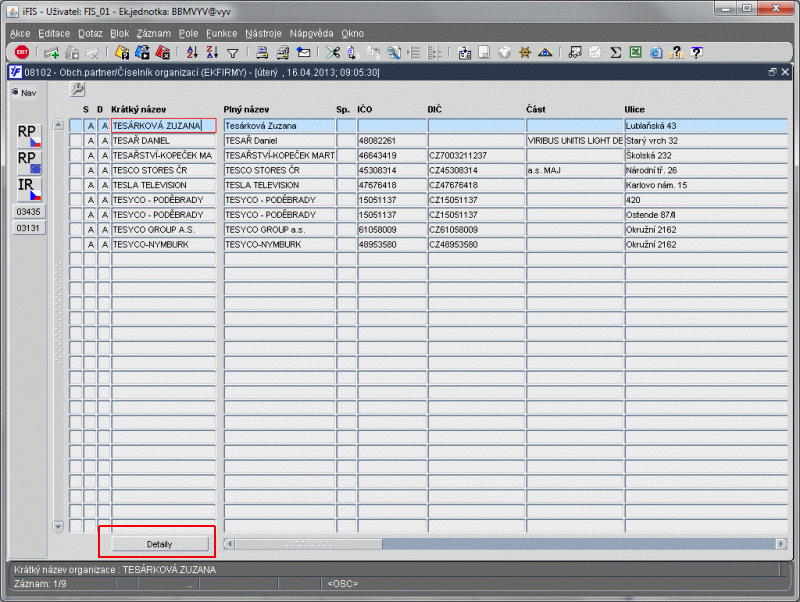Sort descending Z to A
The height and width of the screenshot is (602, 800).
click(212, 53)
